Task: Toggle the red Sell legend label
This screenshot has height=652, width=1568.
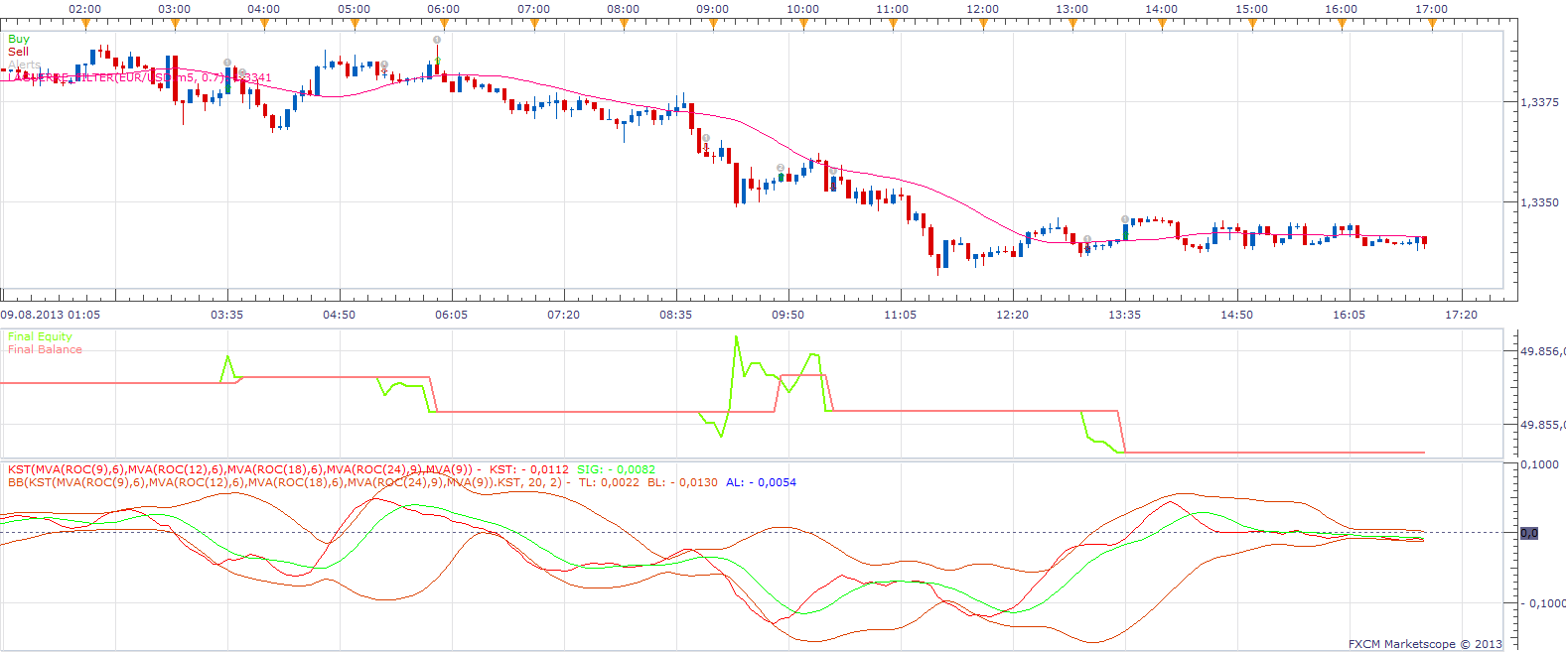Action: (19, 52)
